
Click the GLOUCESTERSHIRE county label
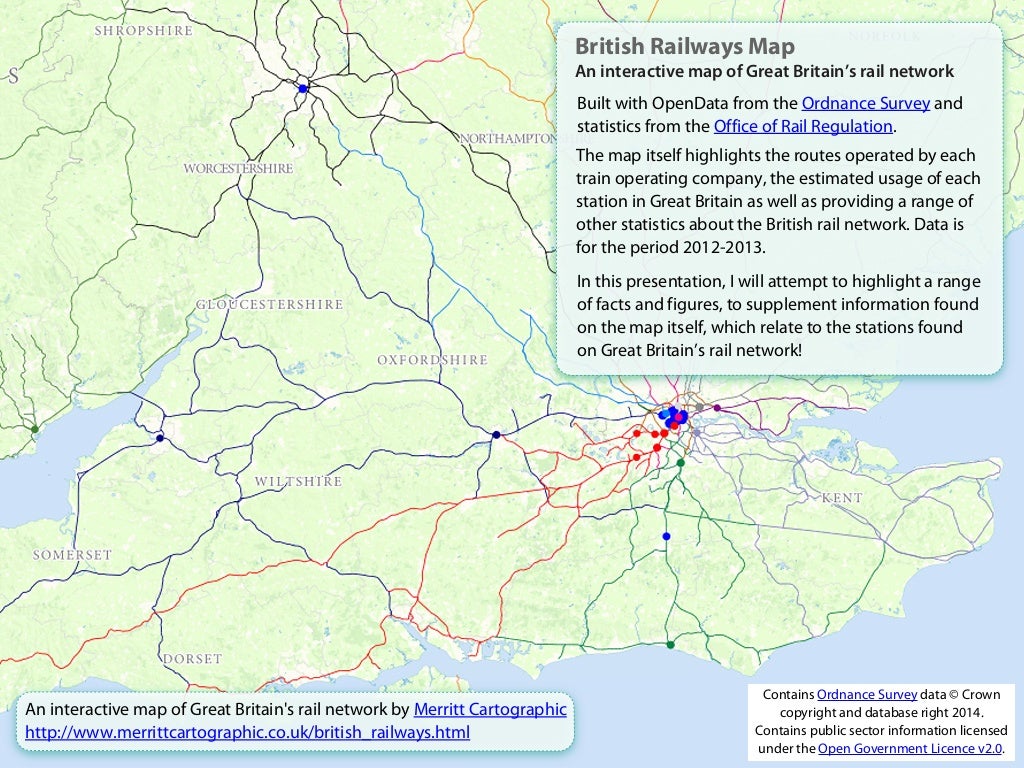pos(269,304)
